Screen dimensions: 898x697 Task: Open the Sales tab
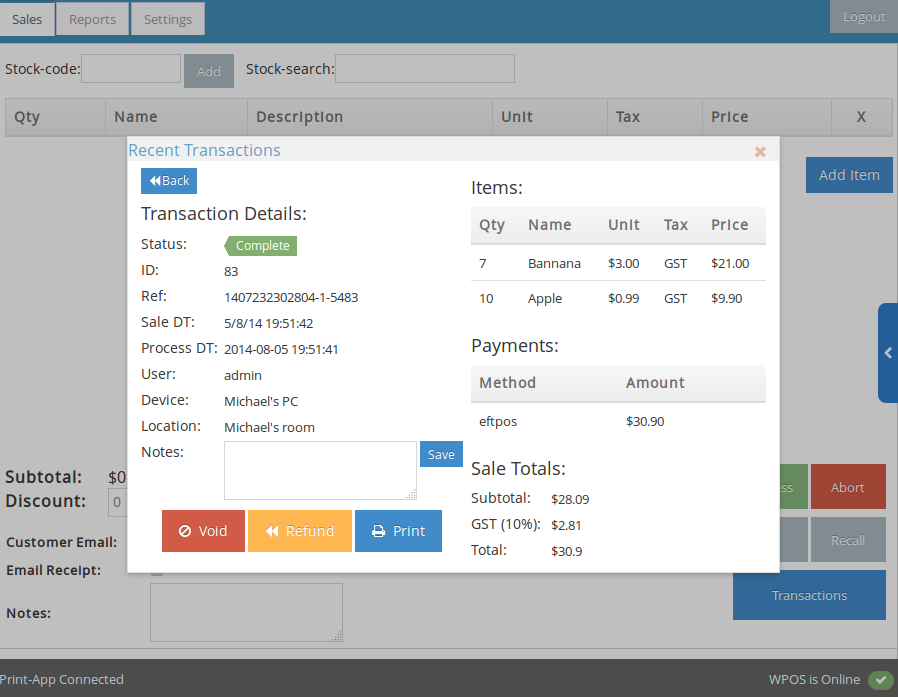pyautogui.click(x=27, y=19)
